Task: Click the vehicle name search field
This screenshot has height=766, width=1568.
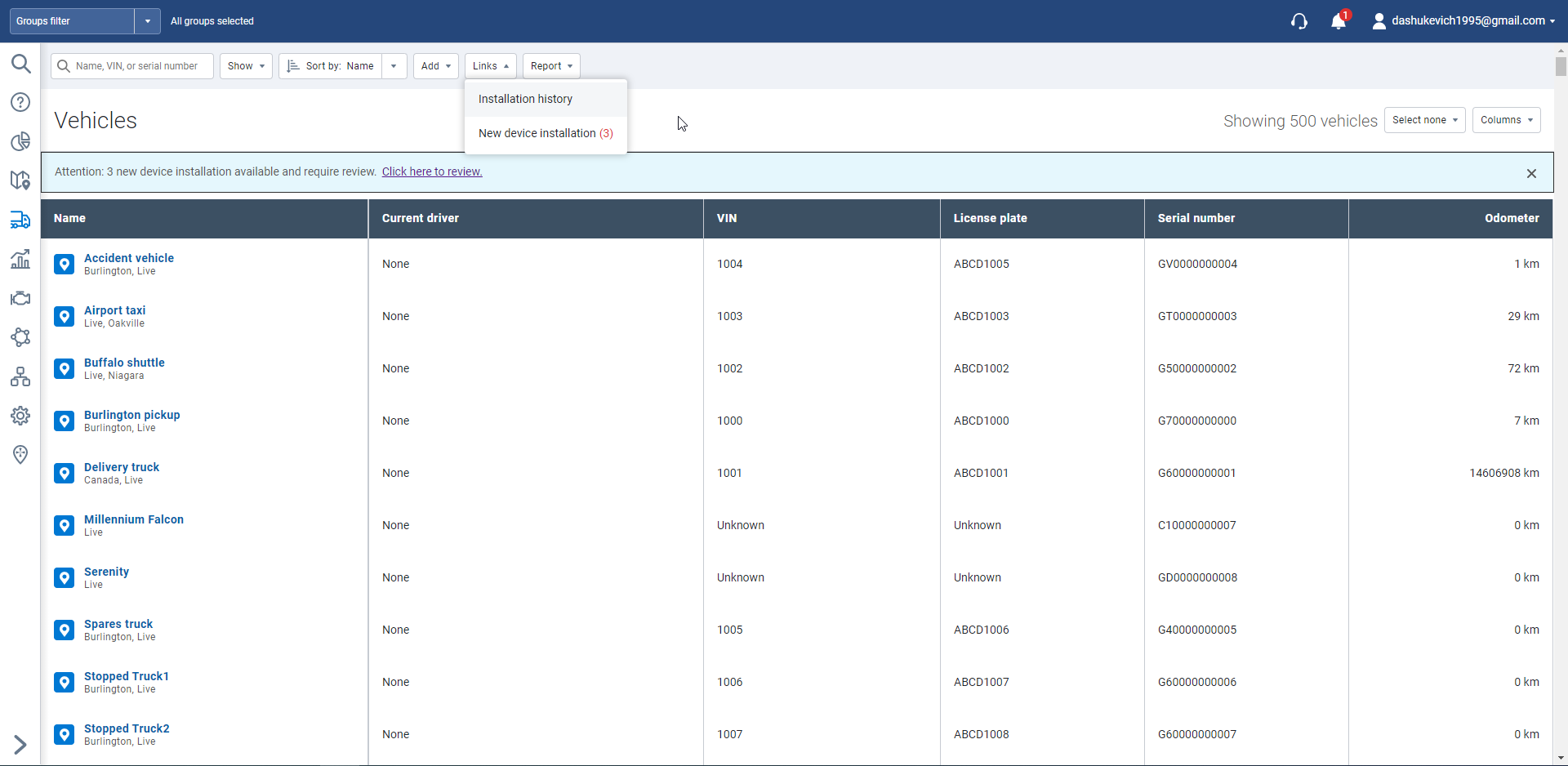Action: click(x=136, y=66)
